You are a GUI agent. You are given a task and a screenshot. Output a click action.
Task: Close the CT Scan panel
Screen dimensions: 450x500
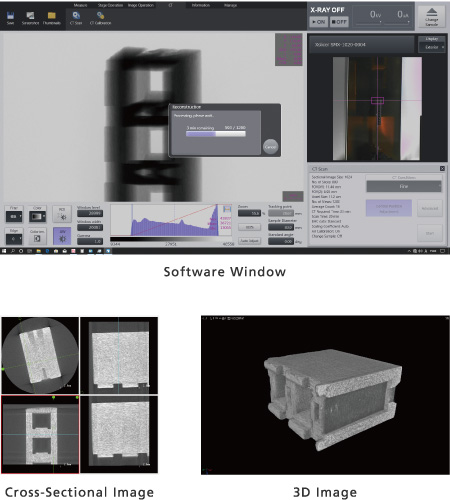point(442,169)
